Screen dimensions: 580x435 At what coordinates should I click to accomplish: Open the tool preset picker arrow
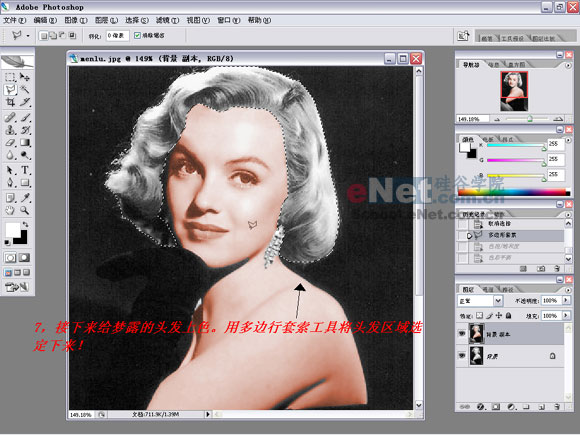[x=28, y=36]
